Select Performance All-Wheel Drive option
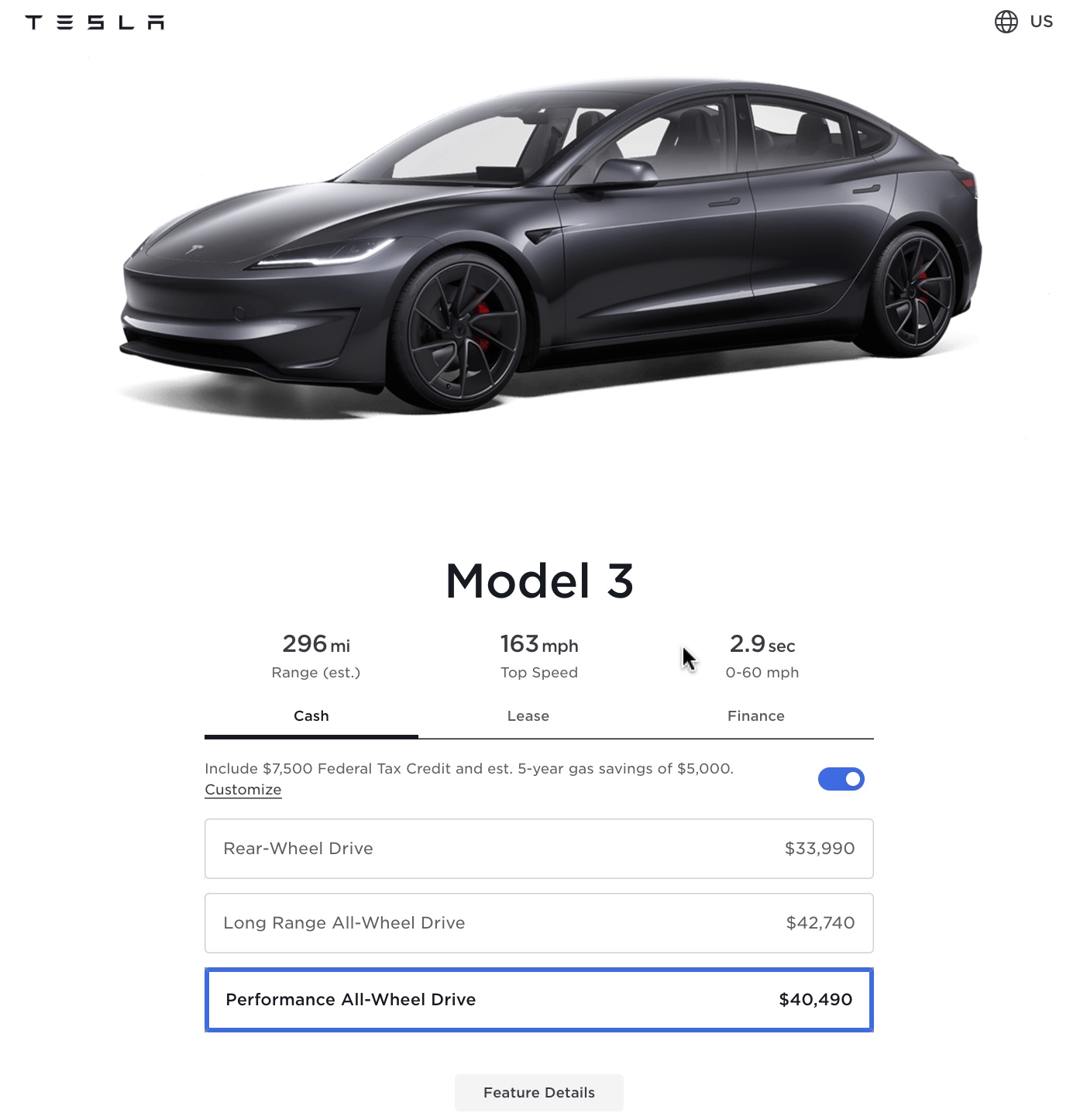Viewport: 1087px width, 1120px height. click(x=539, y=1000)
